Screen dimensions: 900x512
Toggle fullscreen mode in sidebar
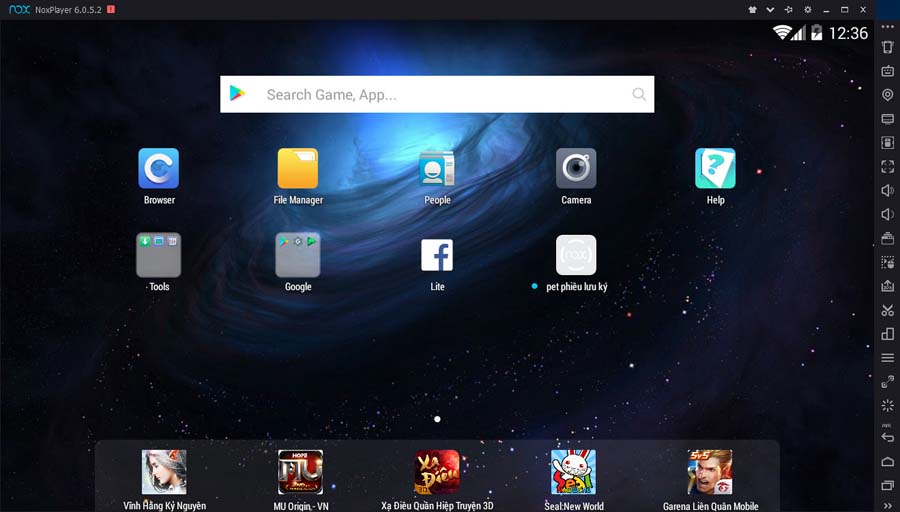point(887,166)
